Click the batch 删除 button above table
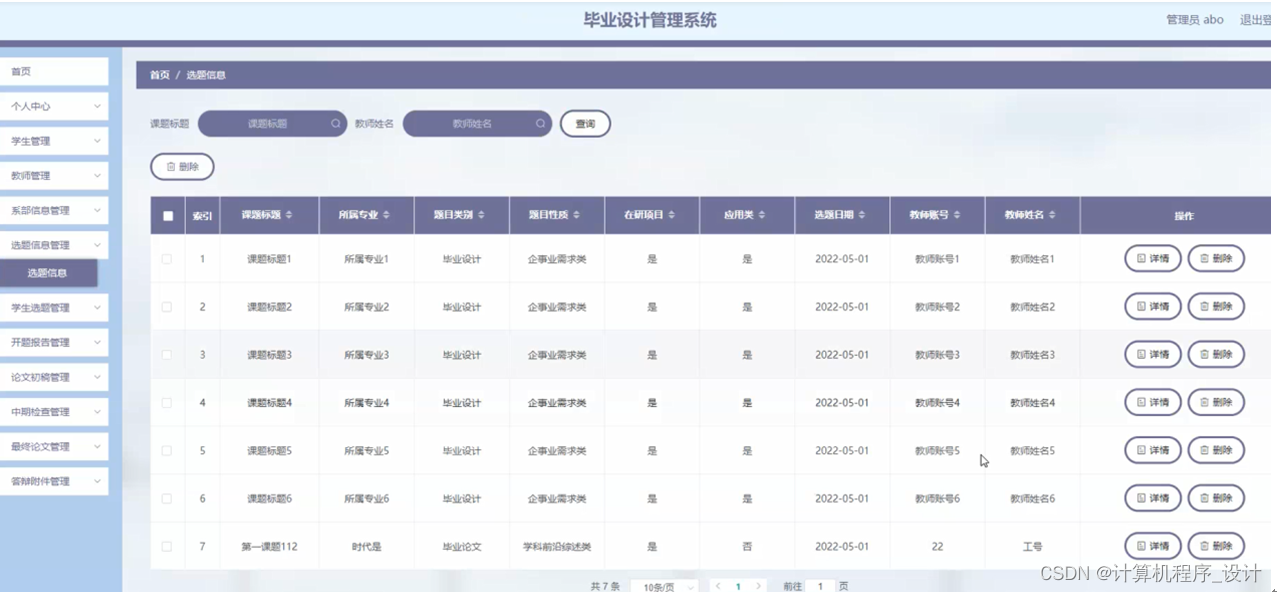This screenshot has width=1277, height=592. point(182,167)
